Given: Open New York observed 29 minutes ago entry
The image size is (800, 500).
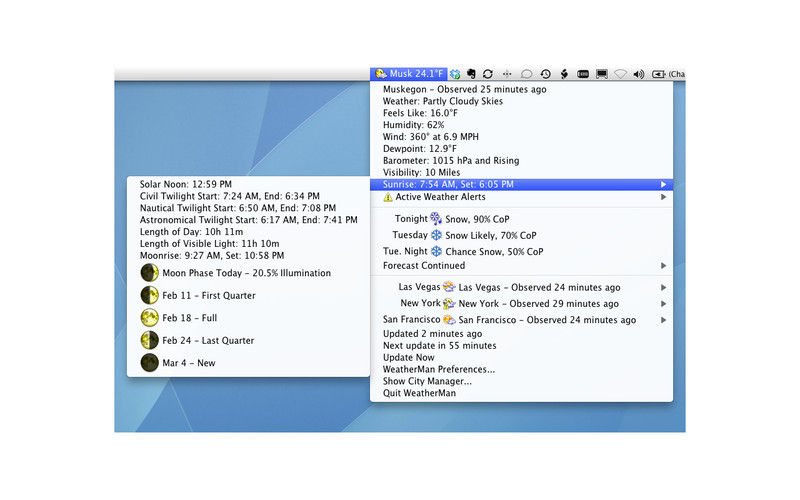Looking at the screenshot, I should (521, 304).
